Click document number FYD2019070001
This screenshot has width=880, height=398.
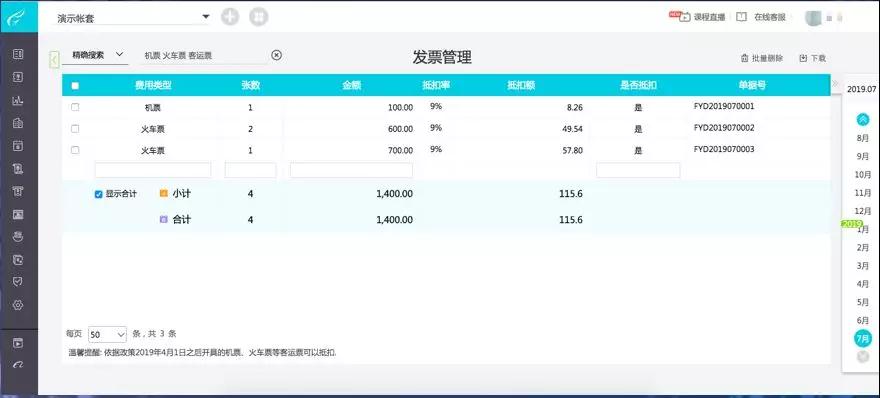[x=724, y=106]
